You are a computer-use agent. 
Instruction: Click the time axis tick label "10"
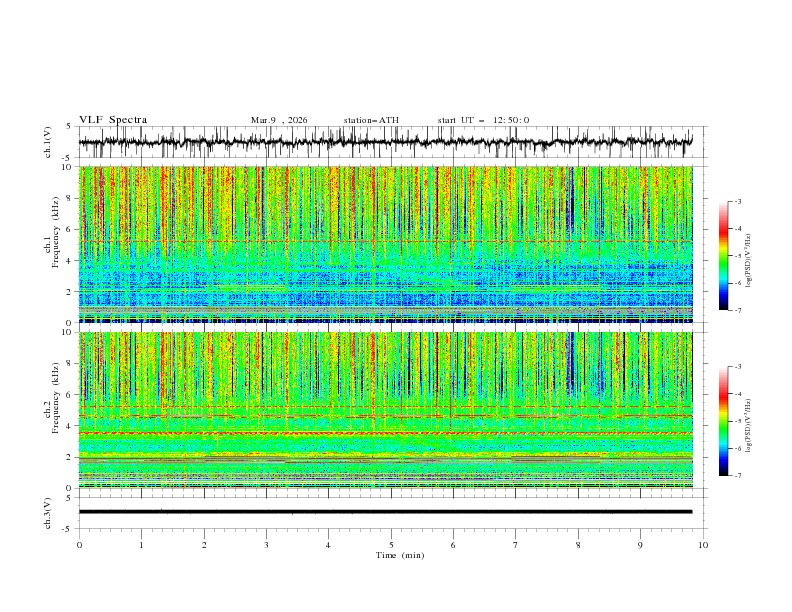tap(703, 545)
